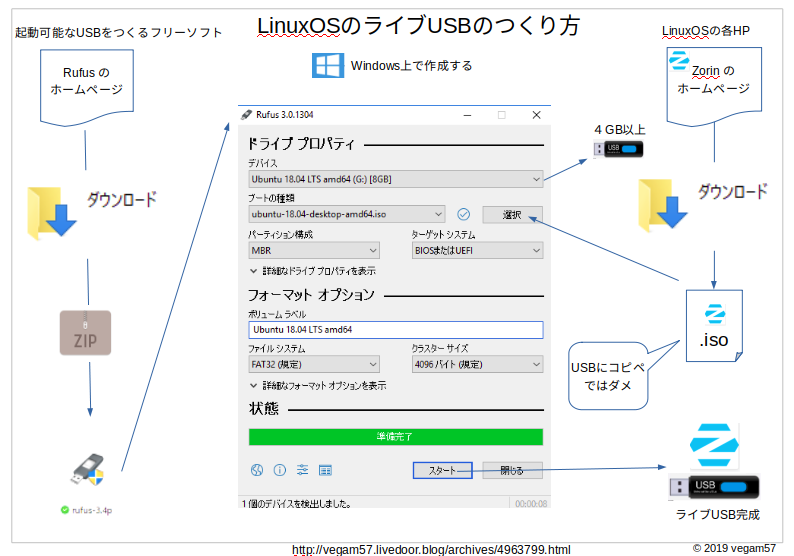
Task: Open the file system FAT32 dropdown
Action: (x=314, y=365)
